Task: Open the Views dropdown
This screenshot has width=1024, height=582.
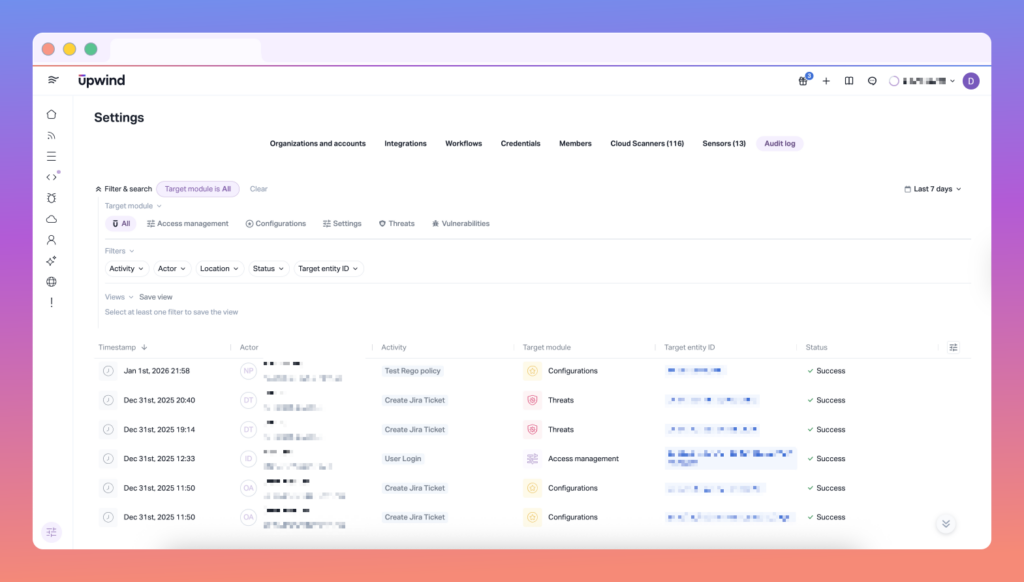Action: pos(117,296)
